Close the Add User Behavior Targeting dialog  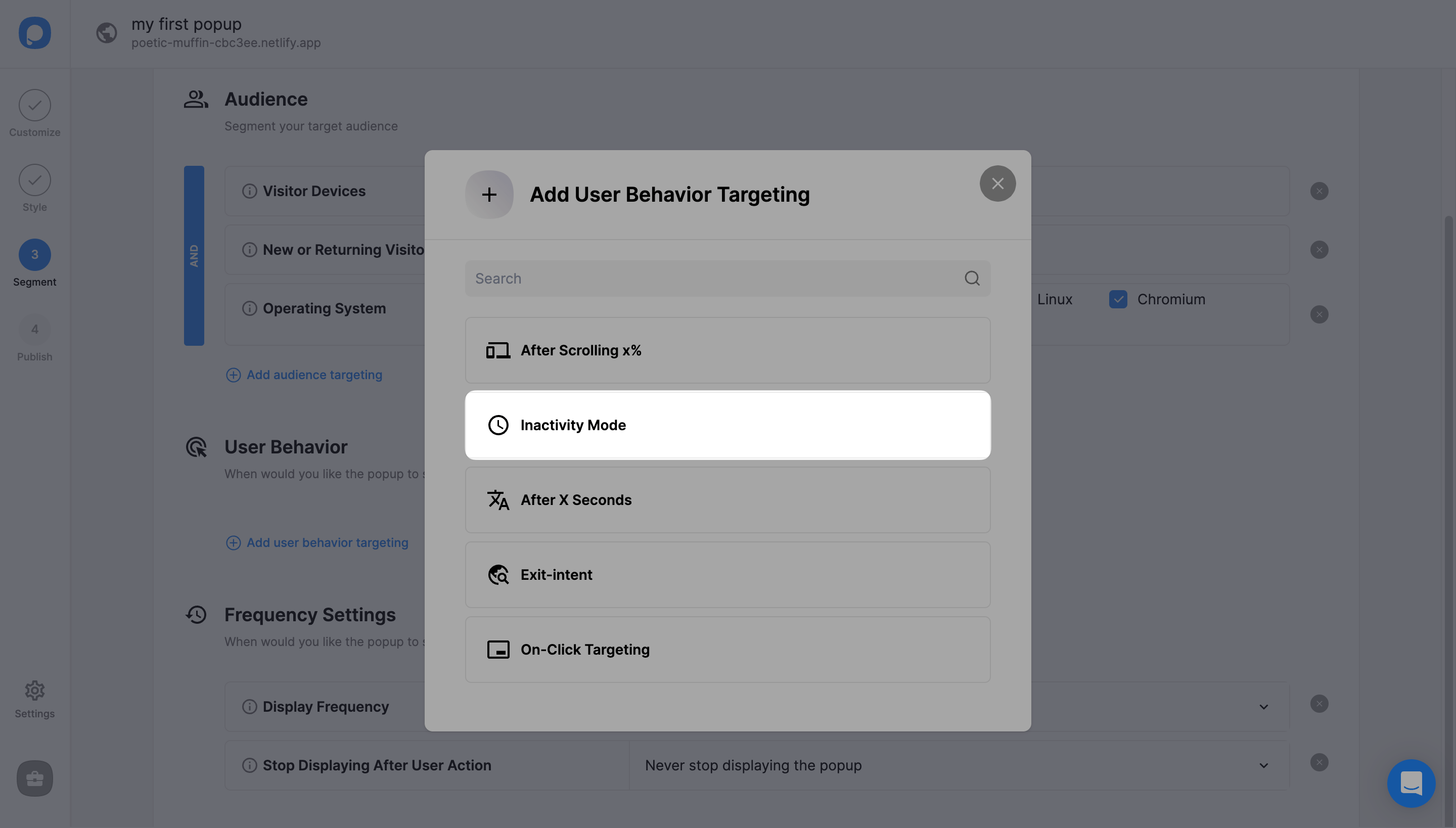click(x=997, y=183)
